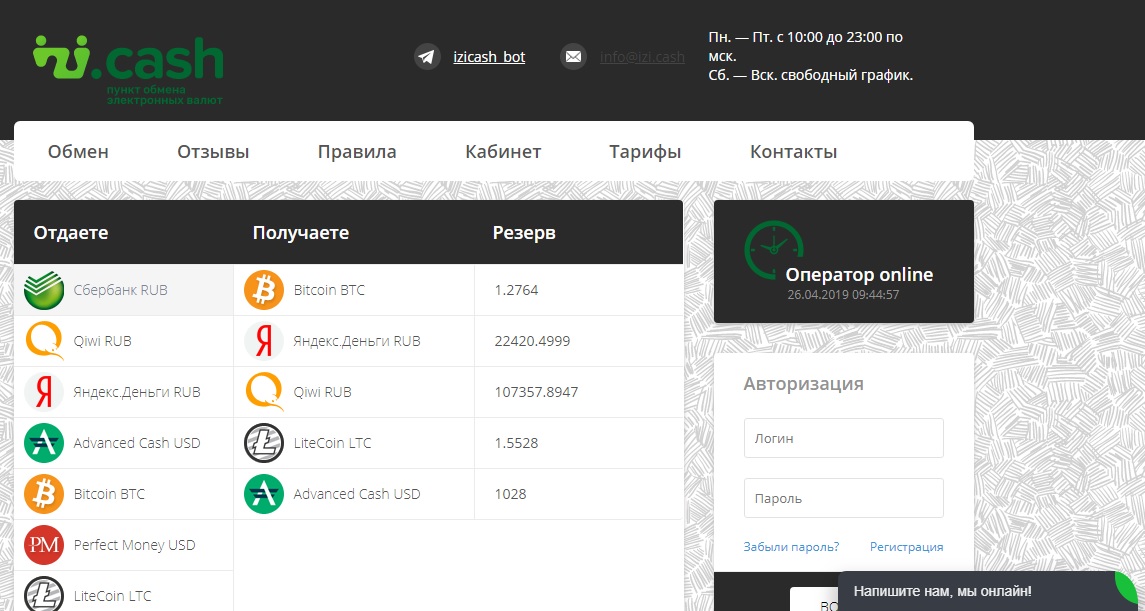Open the Регистрация link

pos(907,547)
